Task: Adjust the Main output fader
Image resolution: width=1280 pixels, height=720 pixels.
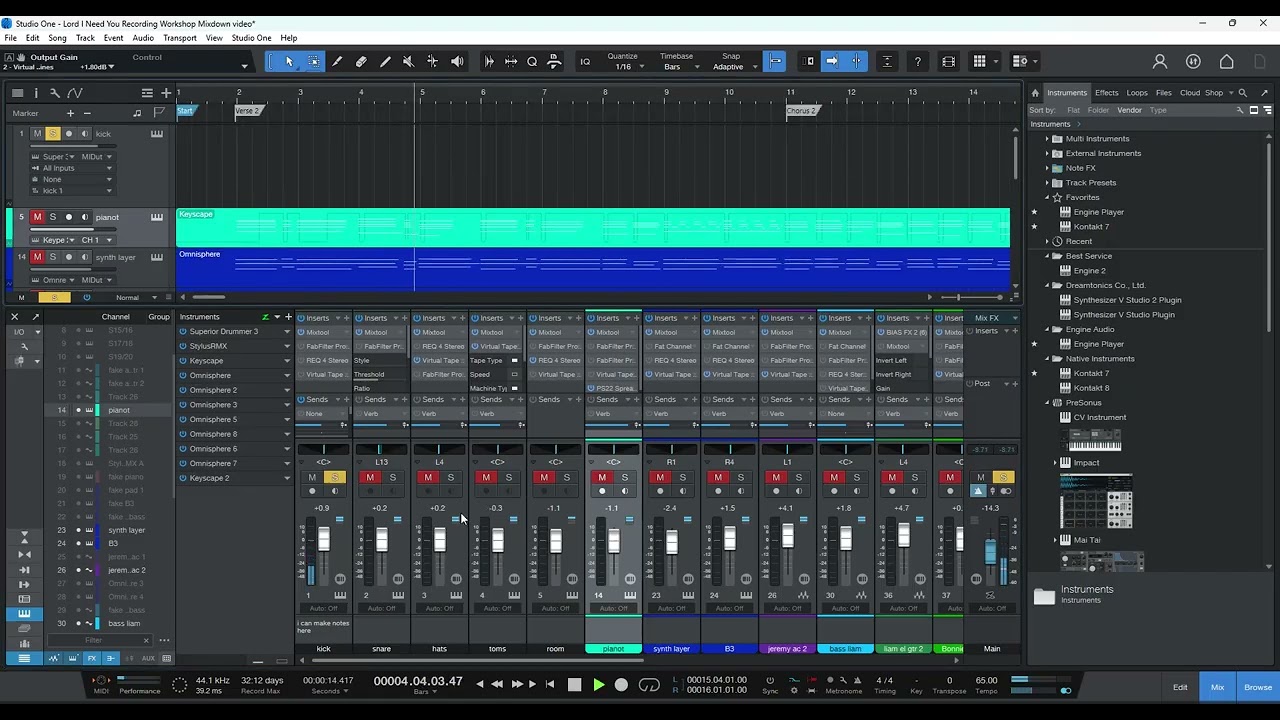Action: [991, 552]
